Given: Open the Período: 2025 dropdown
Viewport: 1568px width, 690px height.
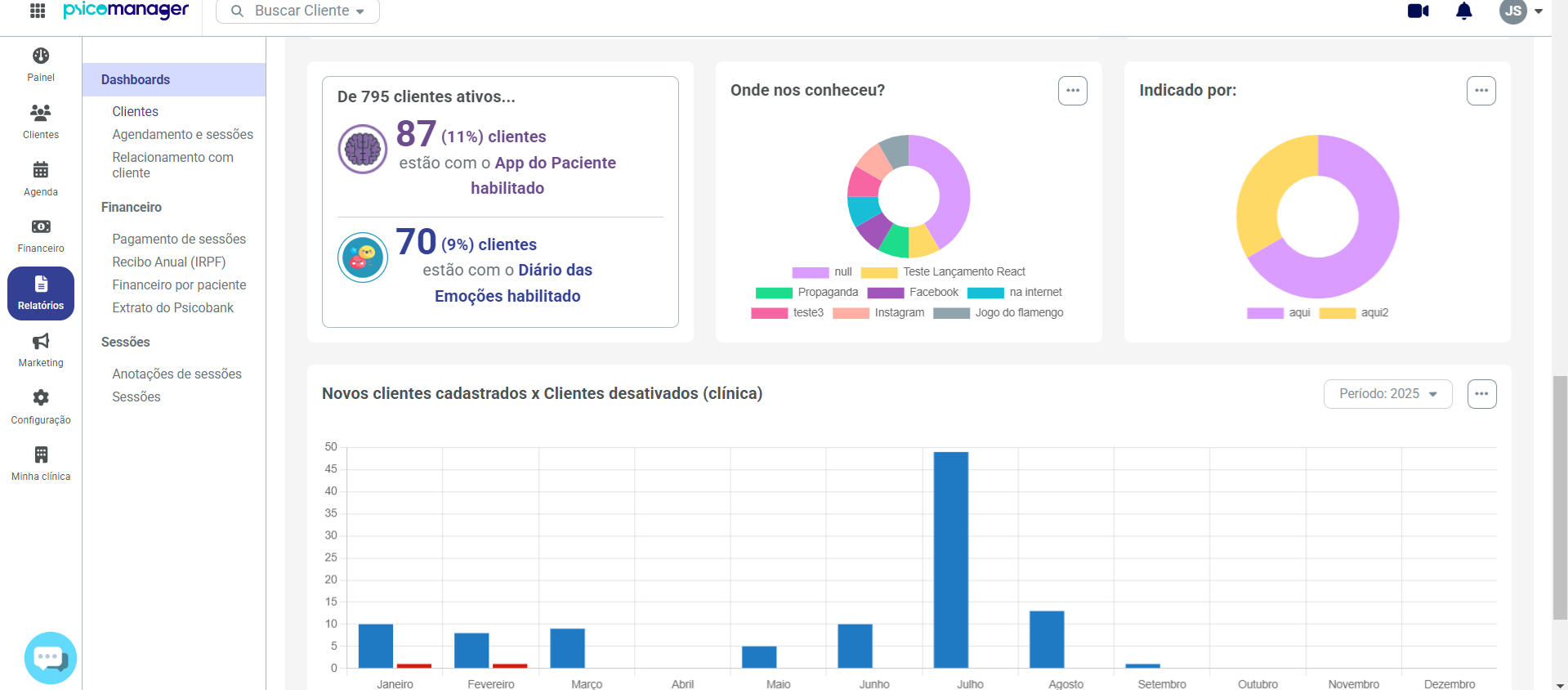Looking at the screenshot, I should pyautogui.click(x=1387, y=394).
